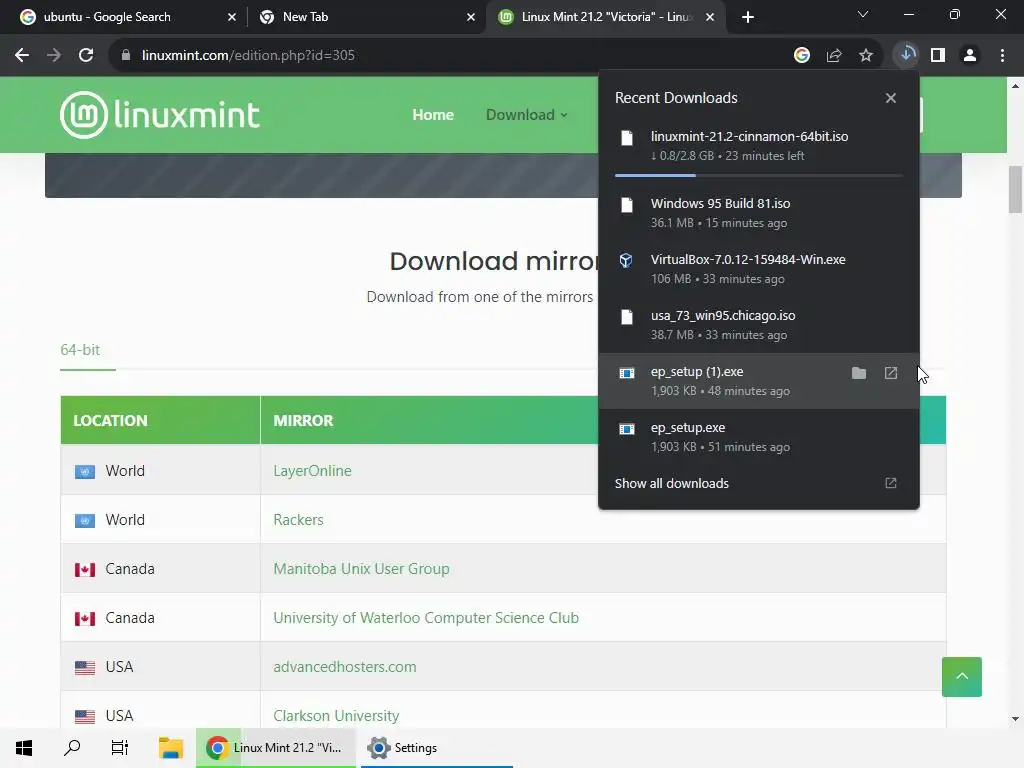The height and width of the screenshot is (768, 1024).
Task: Click USA cell in advancedhosters.com row
Action: point(161,667)
